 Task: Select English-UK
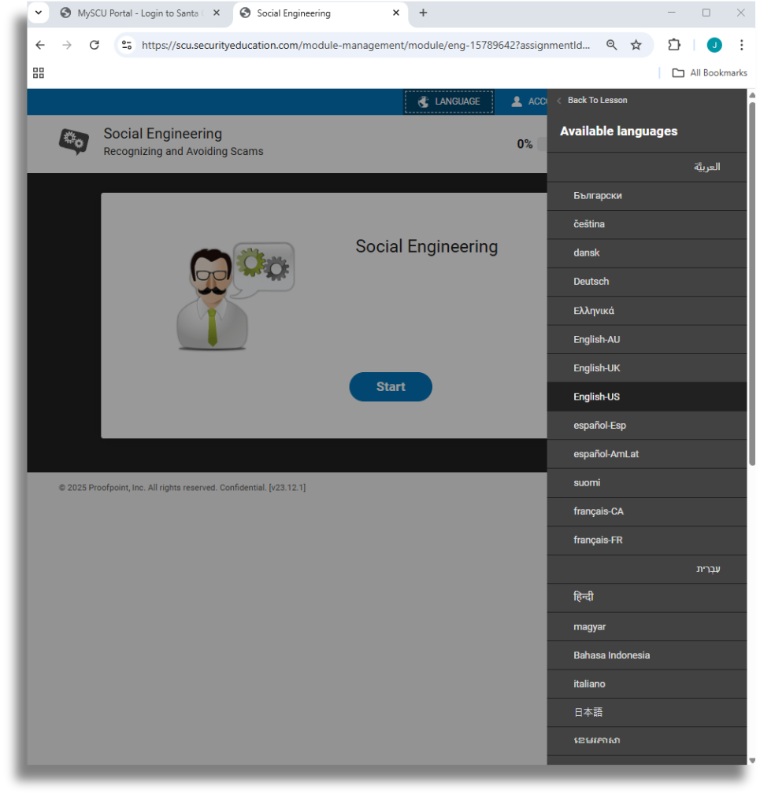coord(647,368)
